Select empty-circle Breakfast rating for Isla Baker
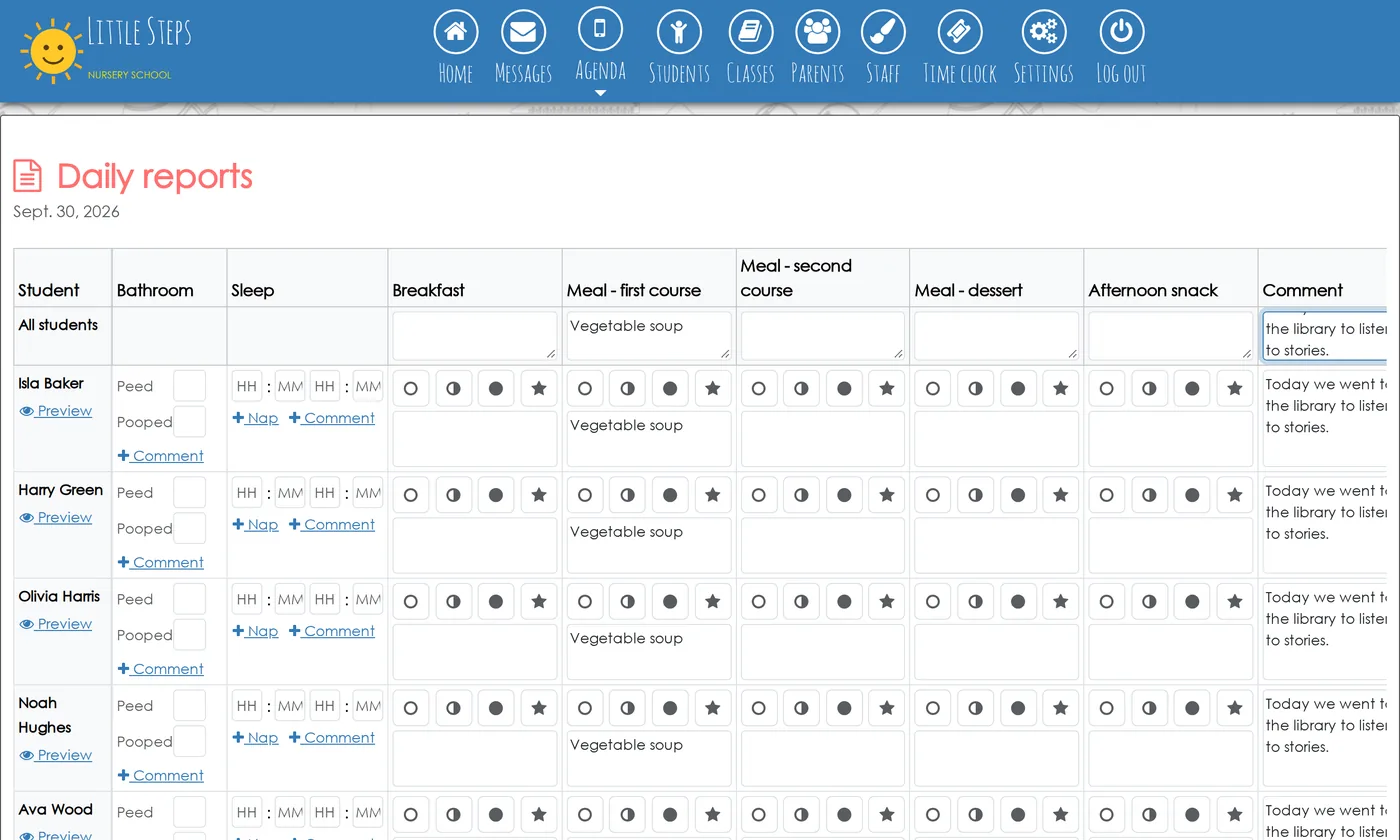1400x840 pixels. pos(410,388)
